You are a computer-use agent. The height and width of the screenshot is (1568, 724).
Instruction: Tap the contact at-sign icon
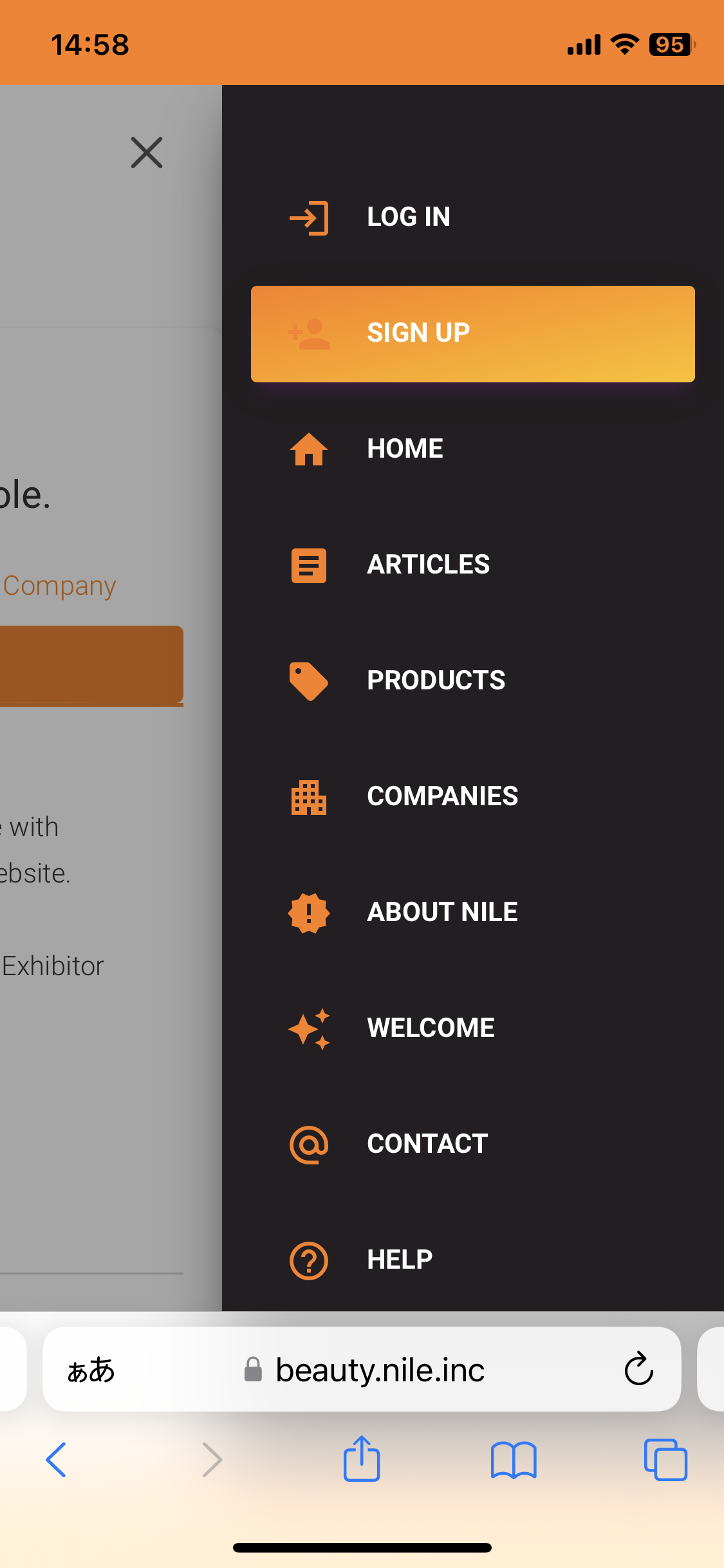pos(309,1144)
